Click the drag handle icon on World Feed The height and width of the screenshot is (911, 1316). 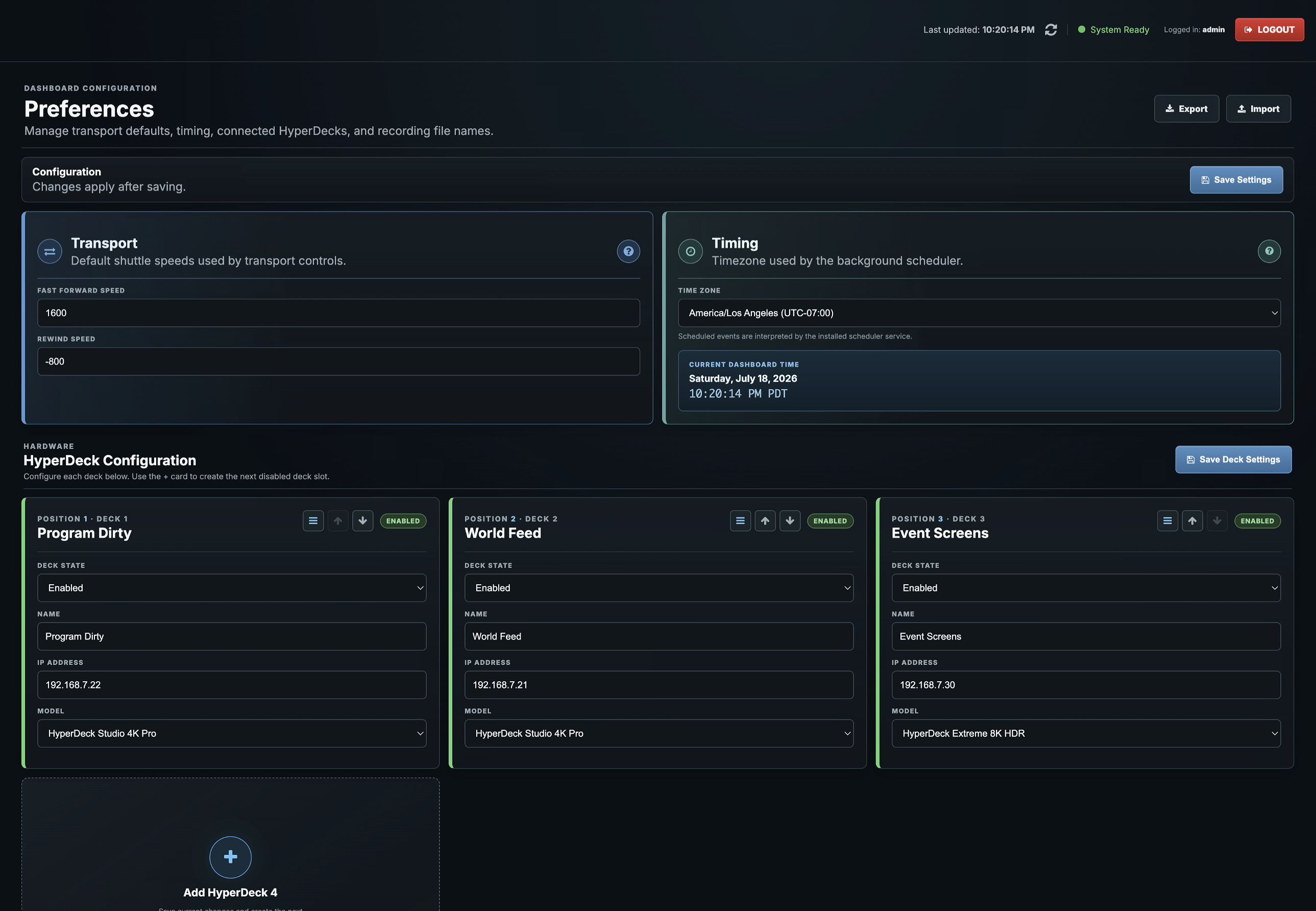tap(740, 520)
